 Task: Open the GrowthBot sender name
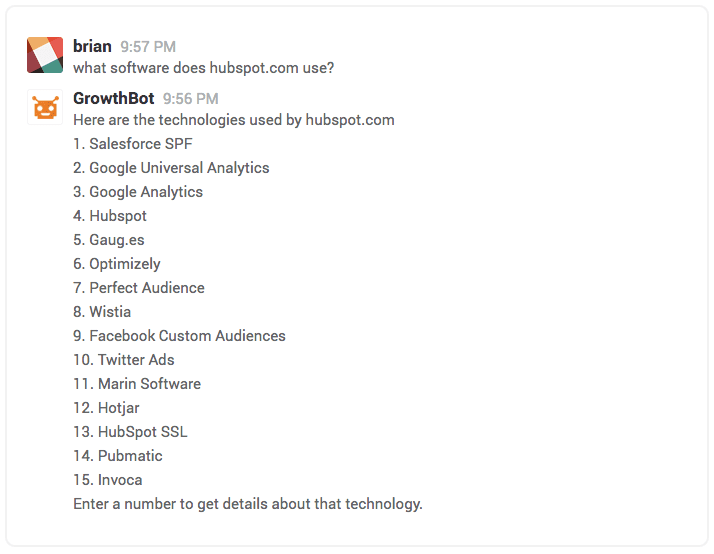[x=113, y=98]
